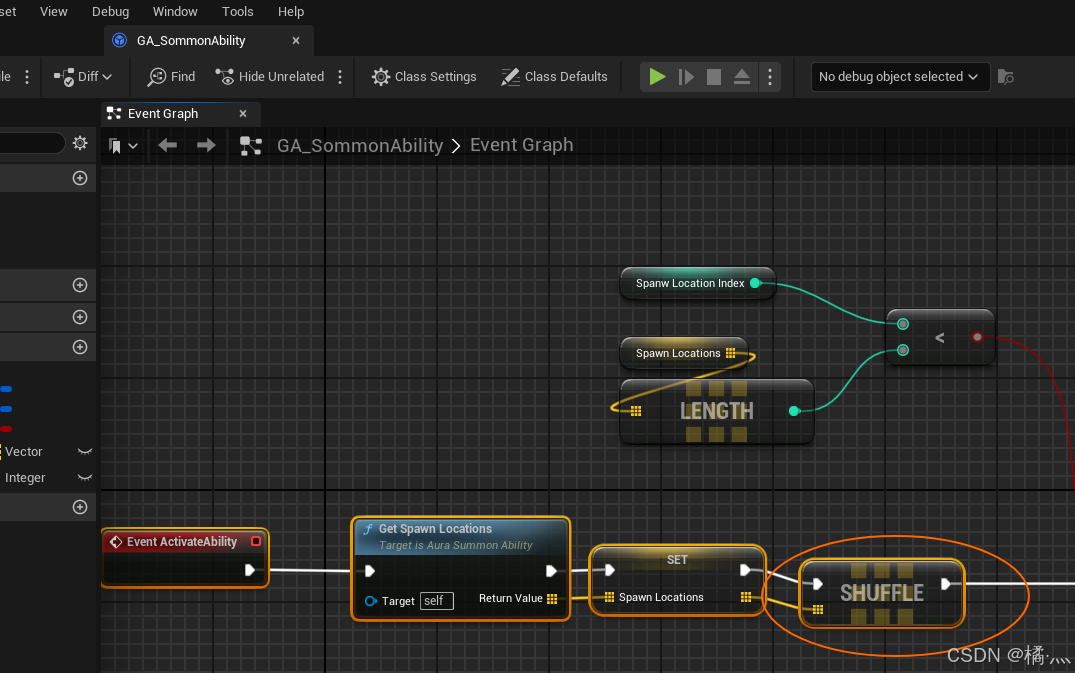Open Class Settings
1075x673 pixels.
pos(424,77)
